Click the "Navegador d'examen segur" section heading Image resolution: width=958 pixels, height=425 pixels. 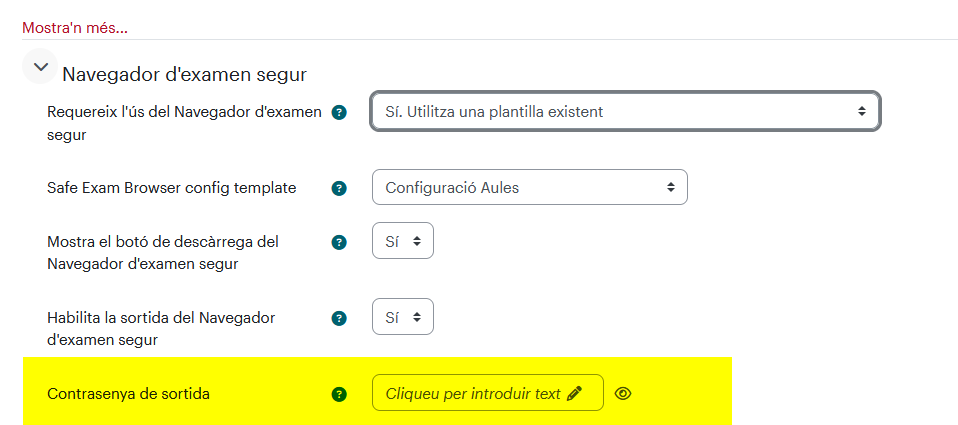point(185,74)
